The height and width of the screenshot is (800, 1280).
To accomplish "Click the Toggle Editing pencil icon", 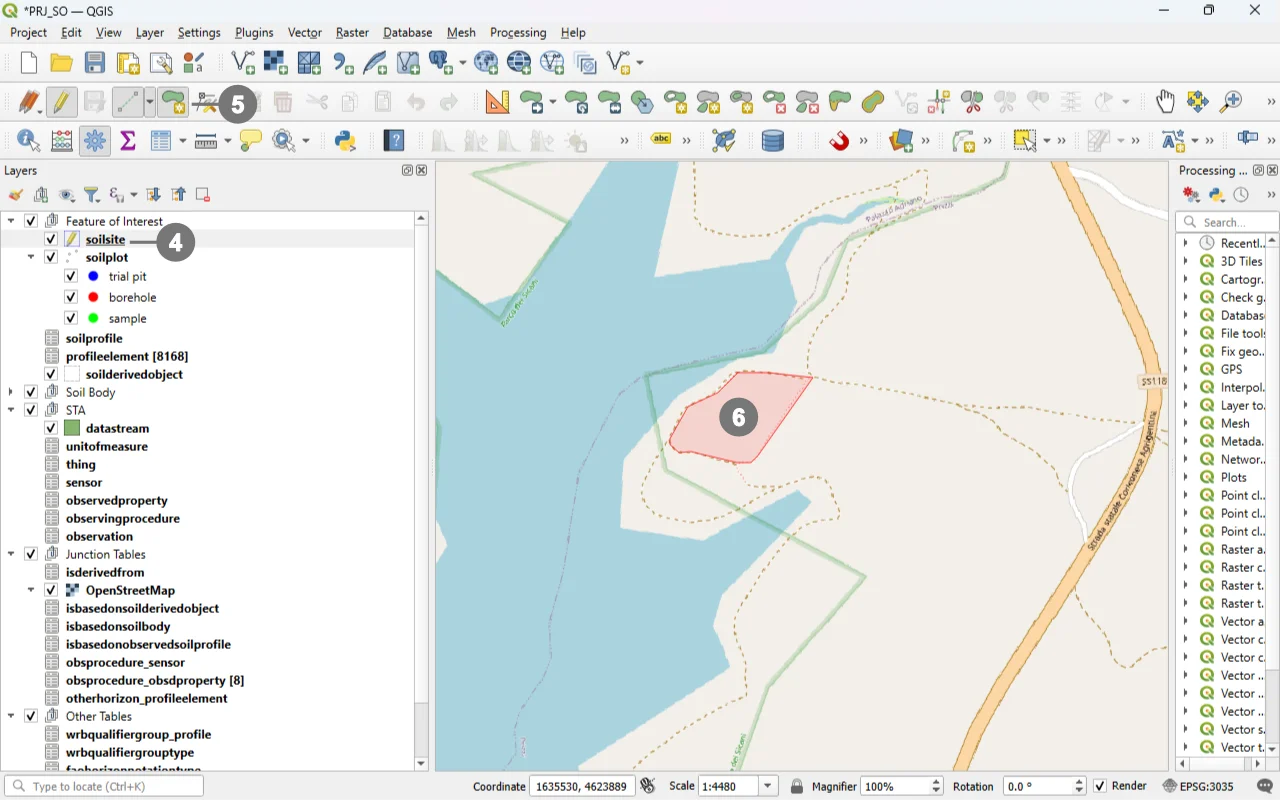I will point(61,102).
